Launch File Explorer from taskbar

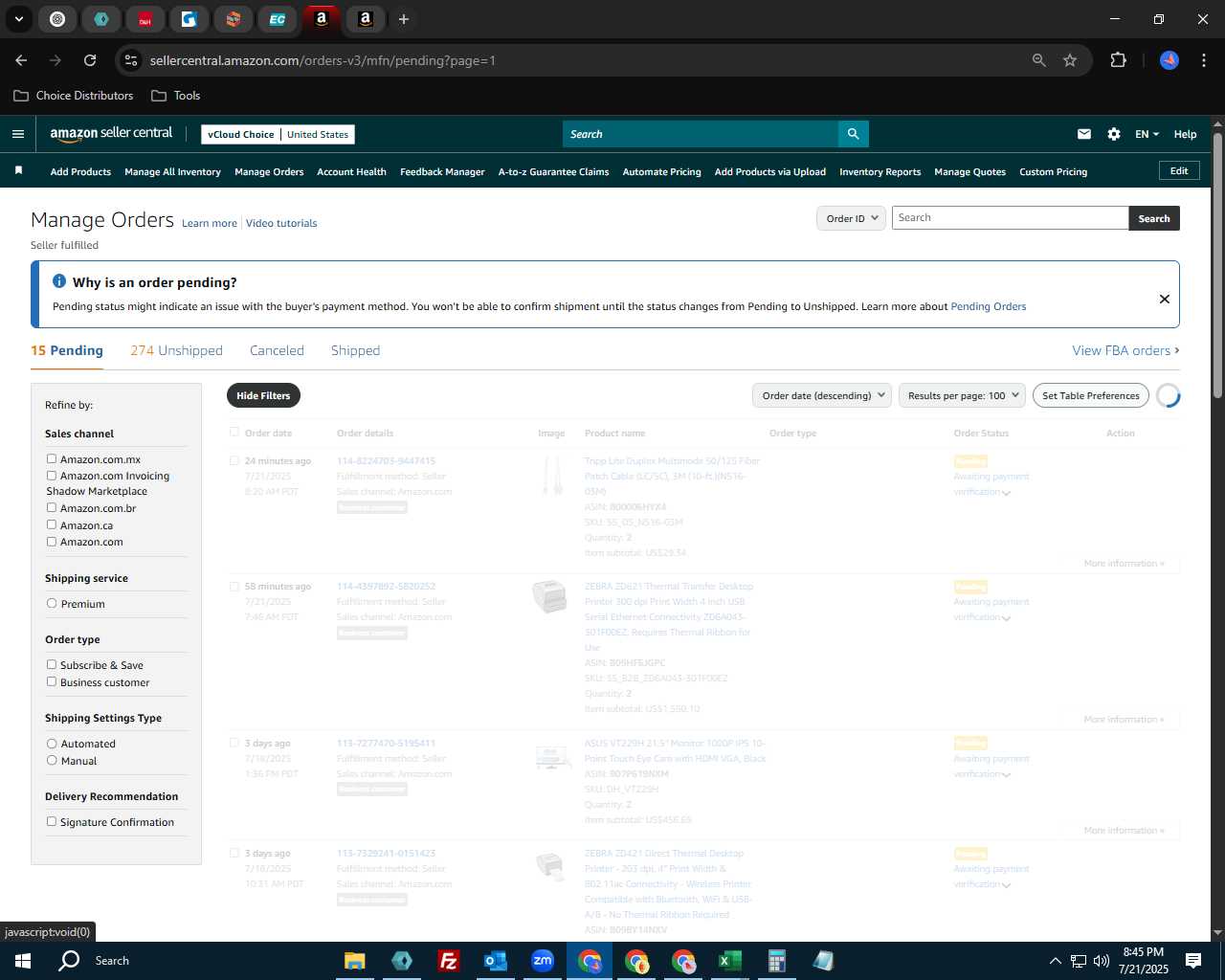tap(355, 961)
